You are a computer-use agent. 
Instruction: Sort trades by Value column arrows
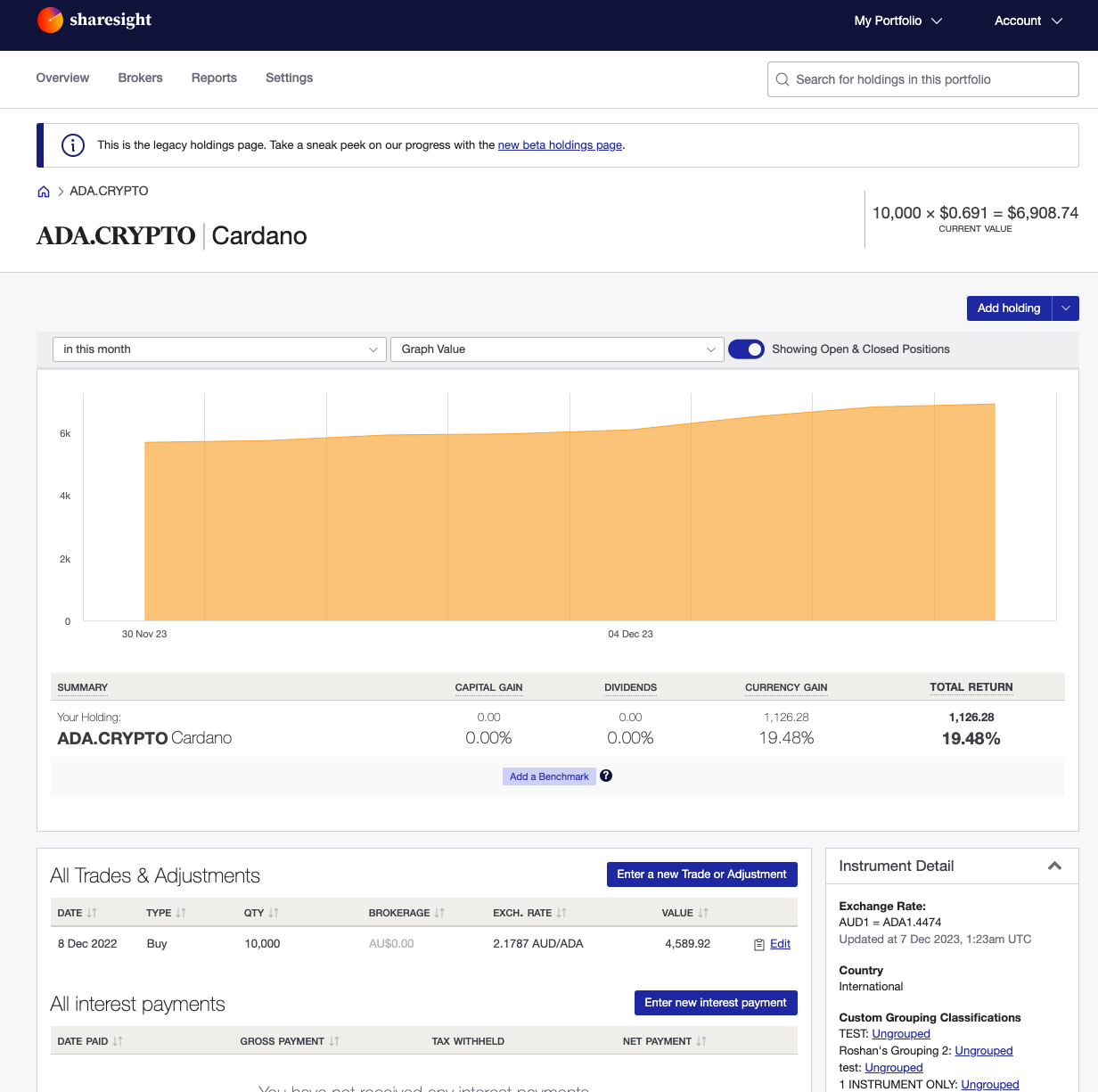703,913
